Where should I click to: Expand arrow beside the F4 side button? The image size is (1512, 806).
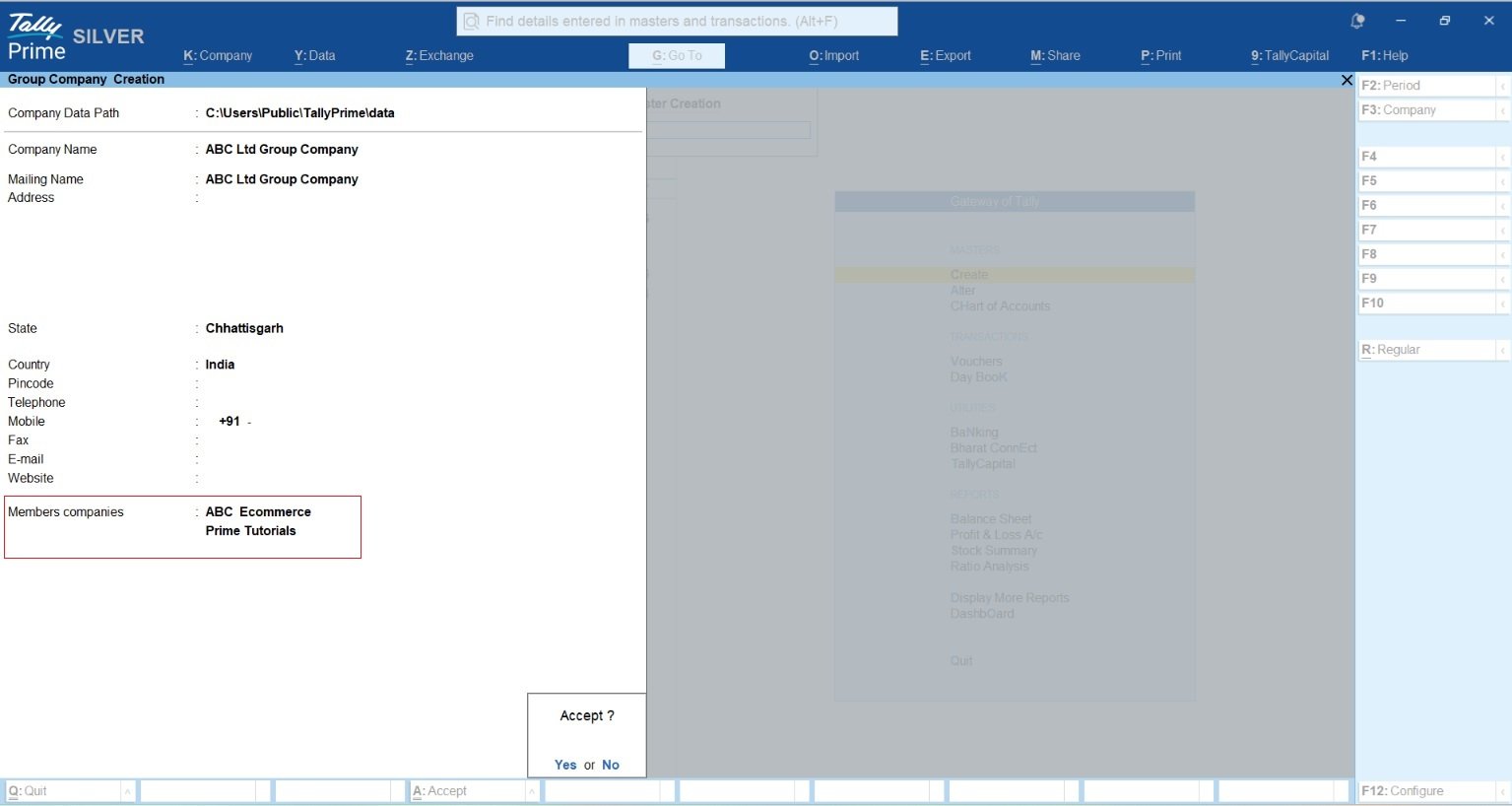1503,157
